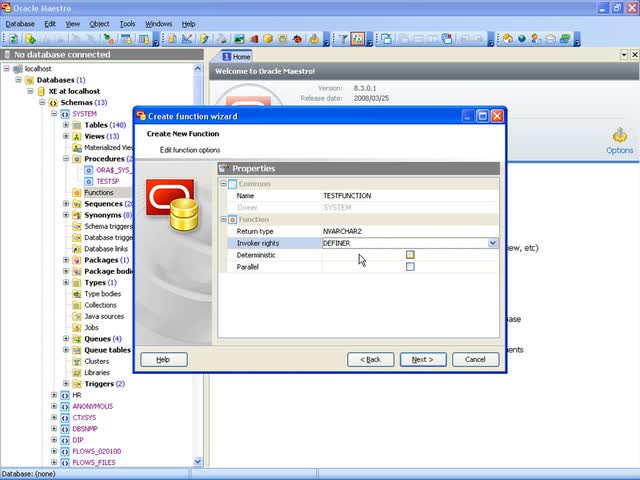This screenshot has width=640, height=480.
Task: Click the house home toolbar icon
Action: point(507,39)
